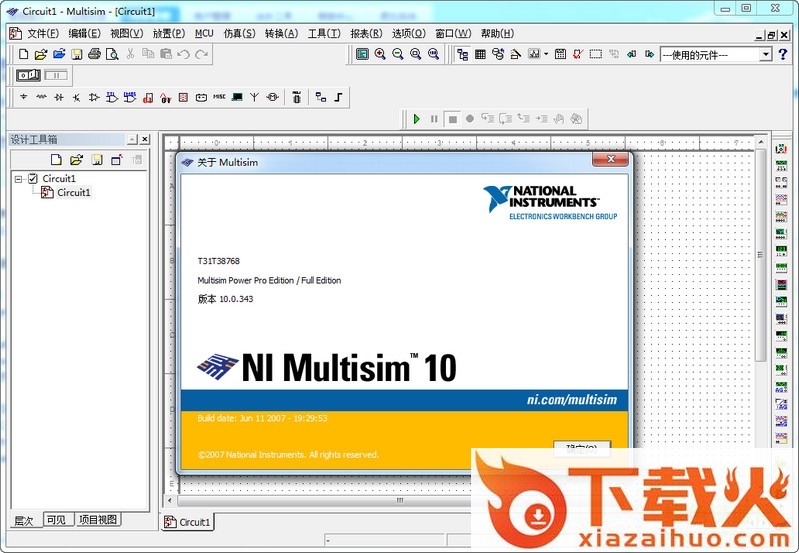
Task: Print the circuit using the printer icon
Action: [x=94, y=54]
